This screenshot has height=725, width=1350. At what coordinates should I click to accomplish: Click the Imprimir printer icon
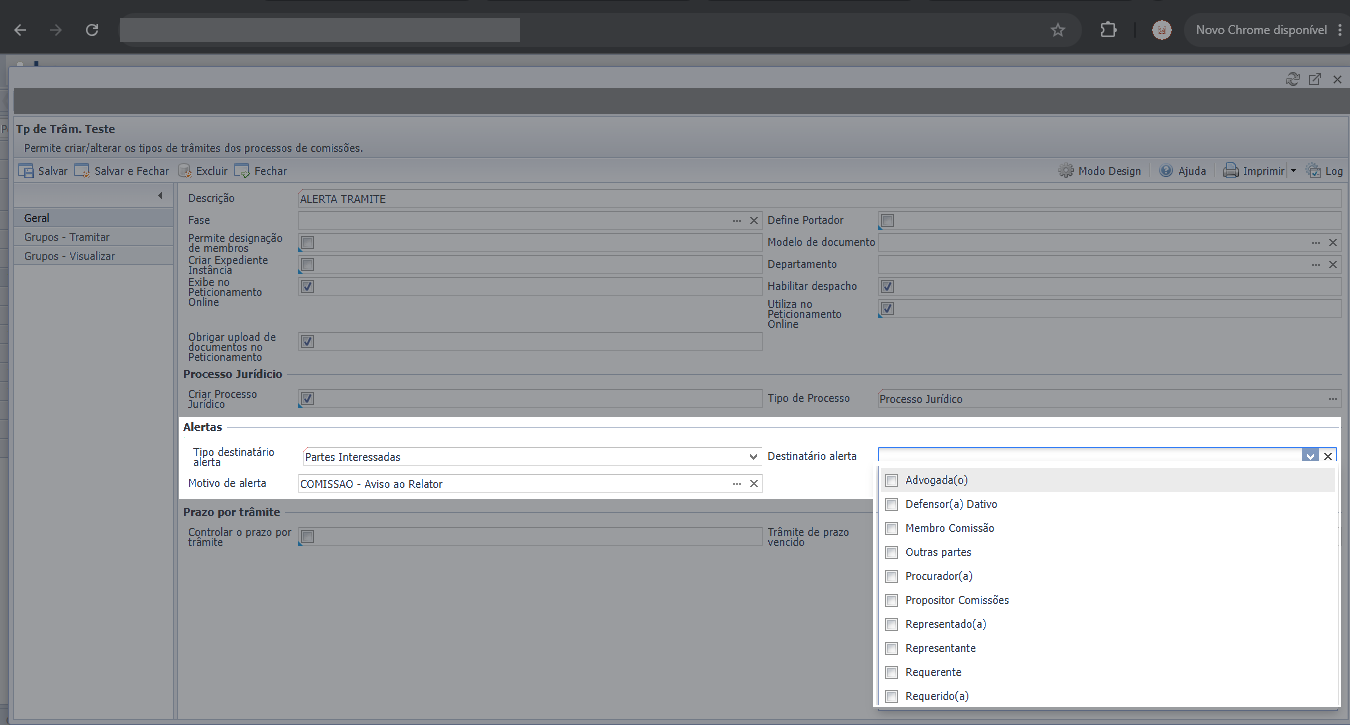[1231, 171]
